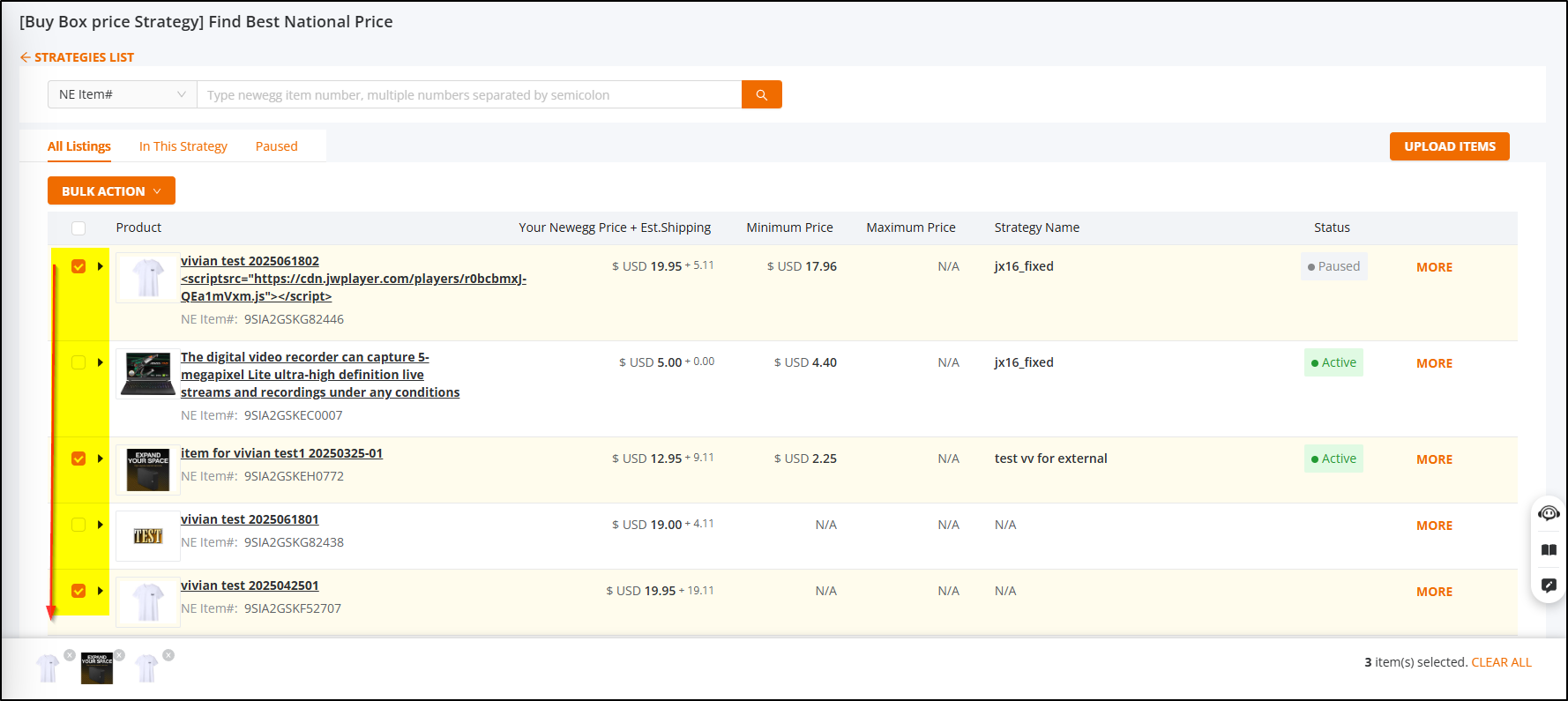Click the item number 9SIA2GSKEH0772
The width and height of the screenshot is (1568, 701).
pyautogui.click(x=294, y=476)
